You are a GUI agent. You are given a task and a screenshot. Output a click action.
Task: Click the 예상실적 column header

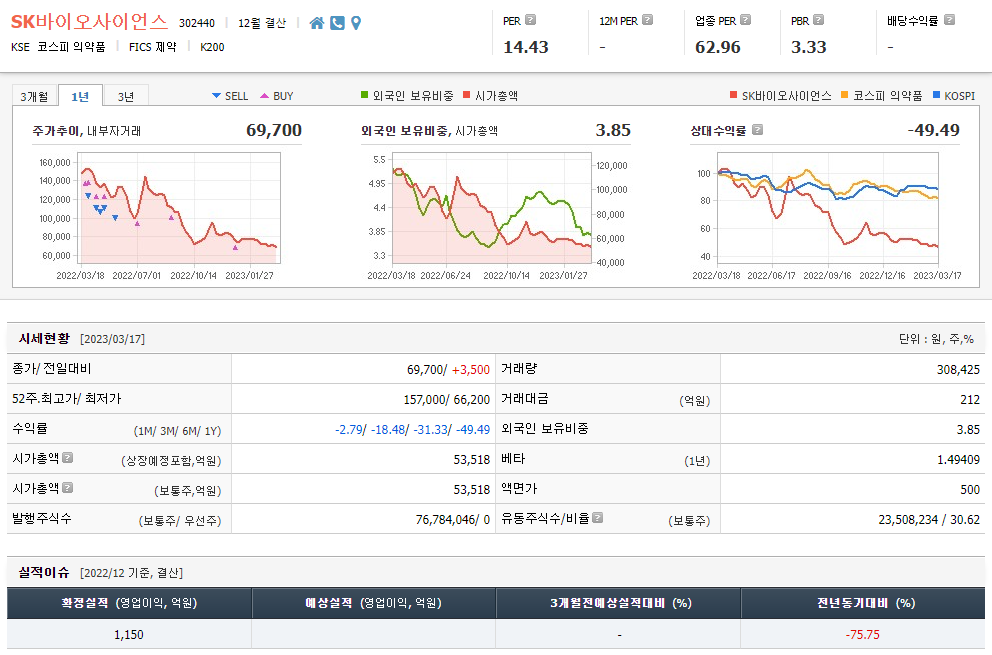pyautogui.click(x=373, y=603)
